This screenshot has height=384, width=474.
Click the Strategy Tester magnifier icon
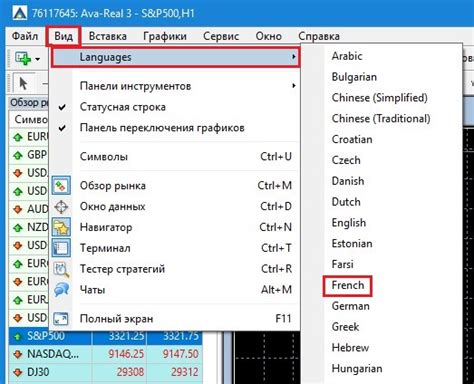(61, 269)
